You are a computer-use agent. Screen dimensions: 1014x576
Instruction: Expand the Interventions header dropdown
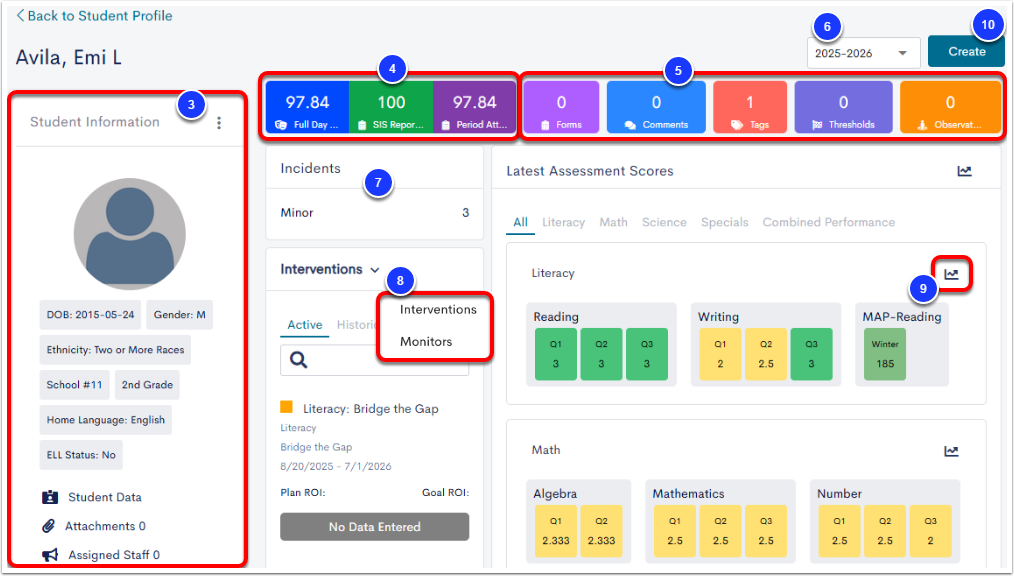coord(374,269)
